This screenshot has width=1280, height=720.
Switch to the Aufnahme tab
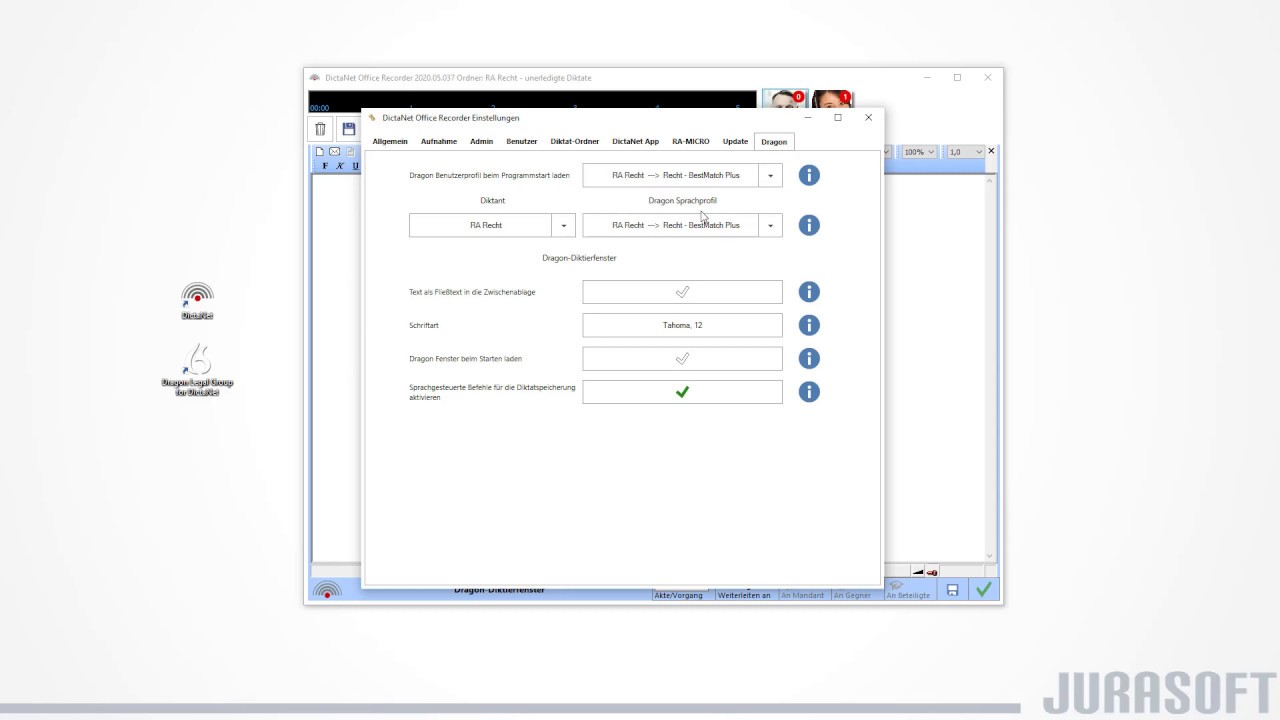point(439,142)
